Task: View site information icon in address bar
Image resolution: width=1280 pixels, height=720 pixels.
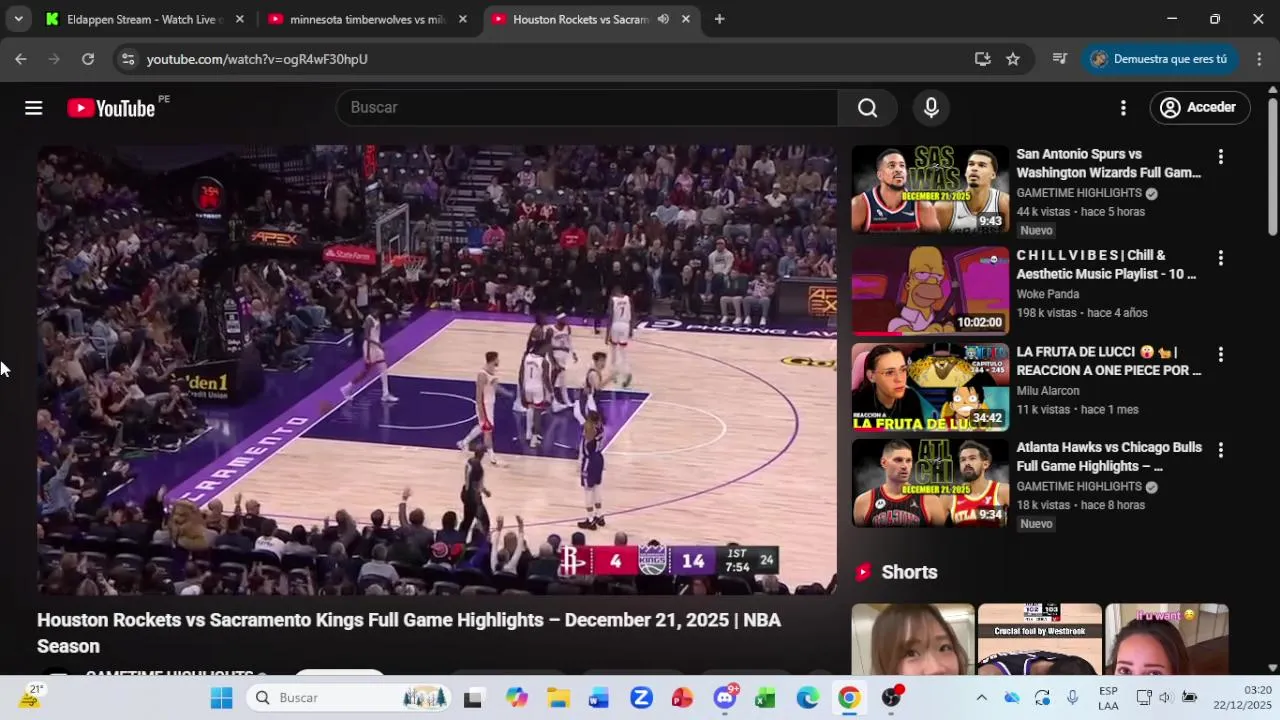Action: (x=127, y=59)
